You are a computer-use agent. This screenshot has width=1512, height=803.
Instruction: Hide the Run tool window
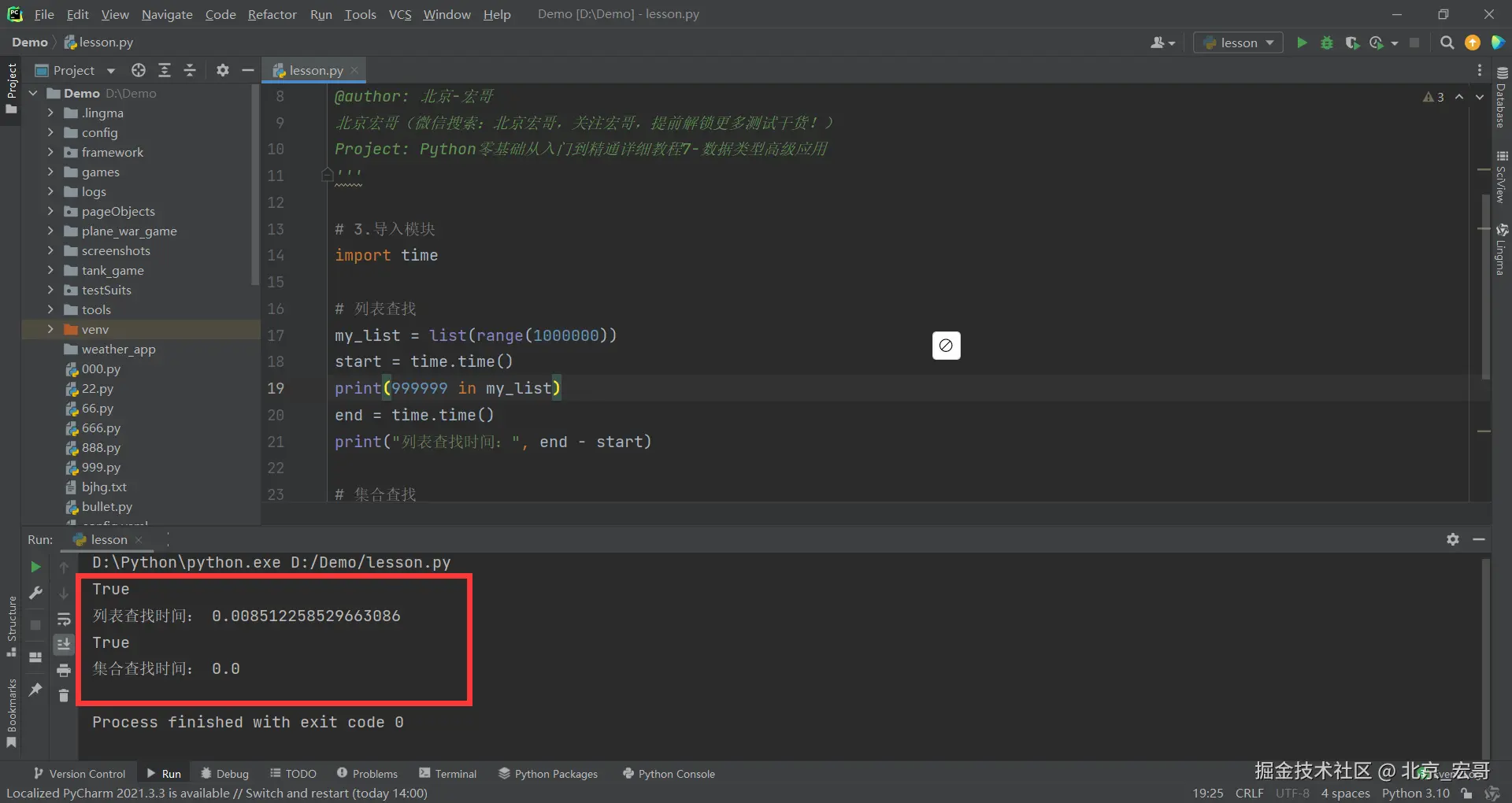[1479, 539]
